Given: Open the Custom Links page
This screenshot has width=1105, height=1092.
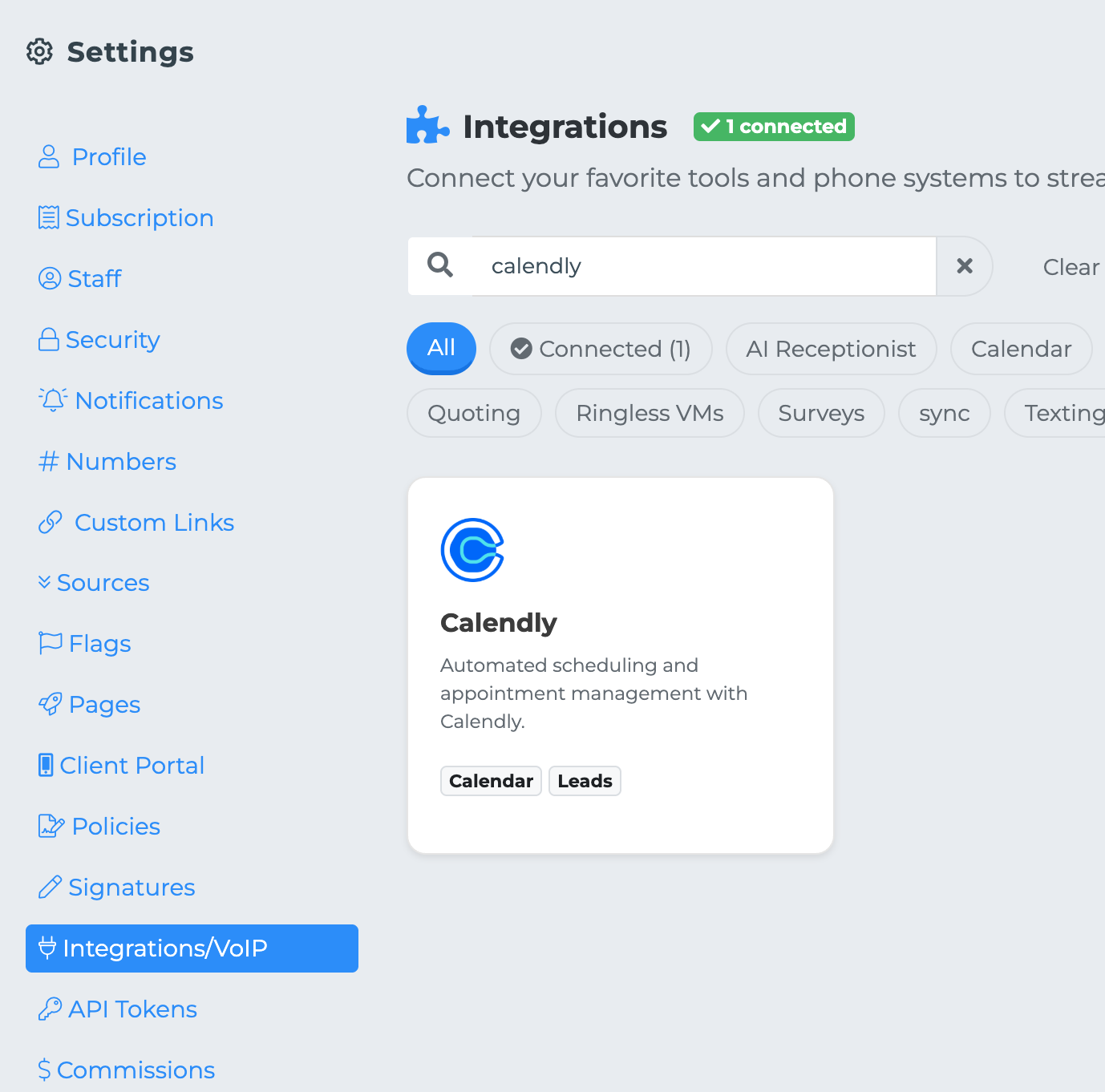Looking at the screenshot, I should 153,523.
